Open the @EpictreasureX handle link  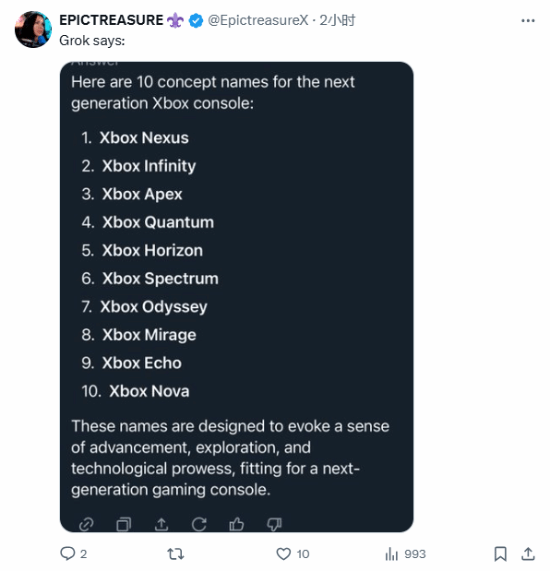click(258, 20)
